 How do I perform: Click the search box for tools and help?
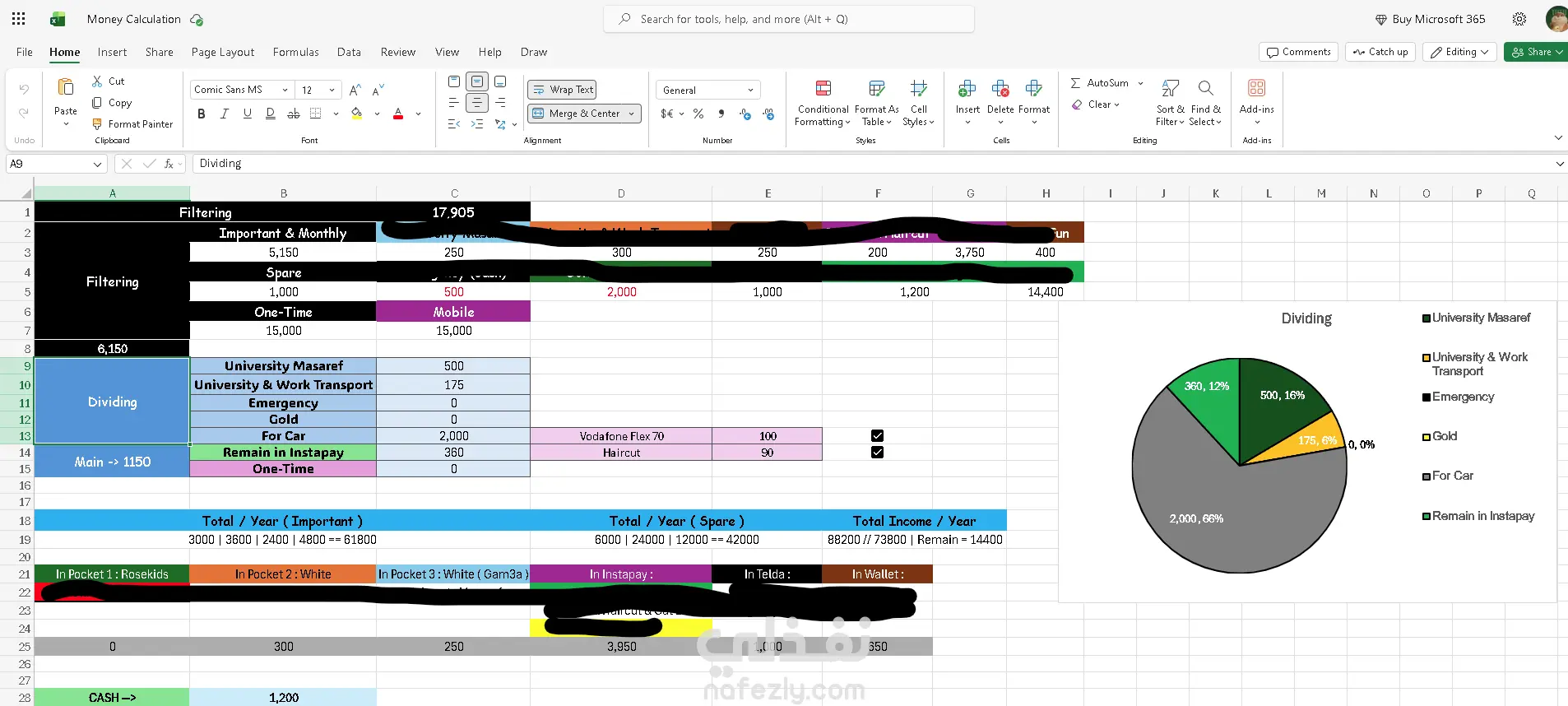click(789, 19)
